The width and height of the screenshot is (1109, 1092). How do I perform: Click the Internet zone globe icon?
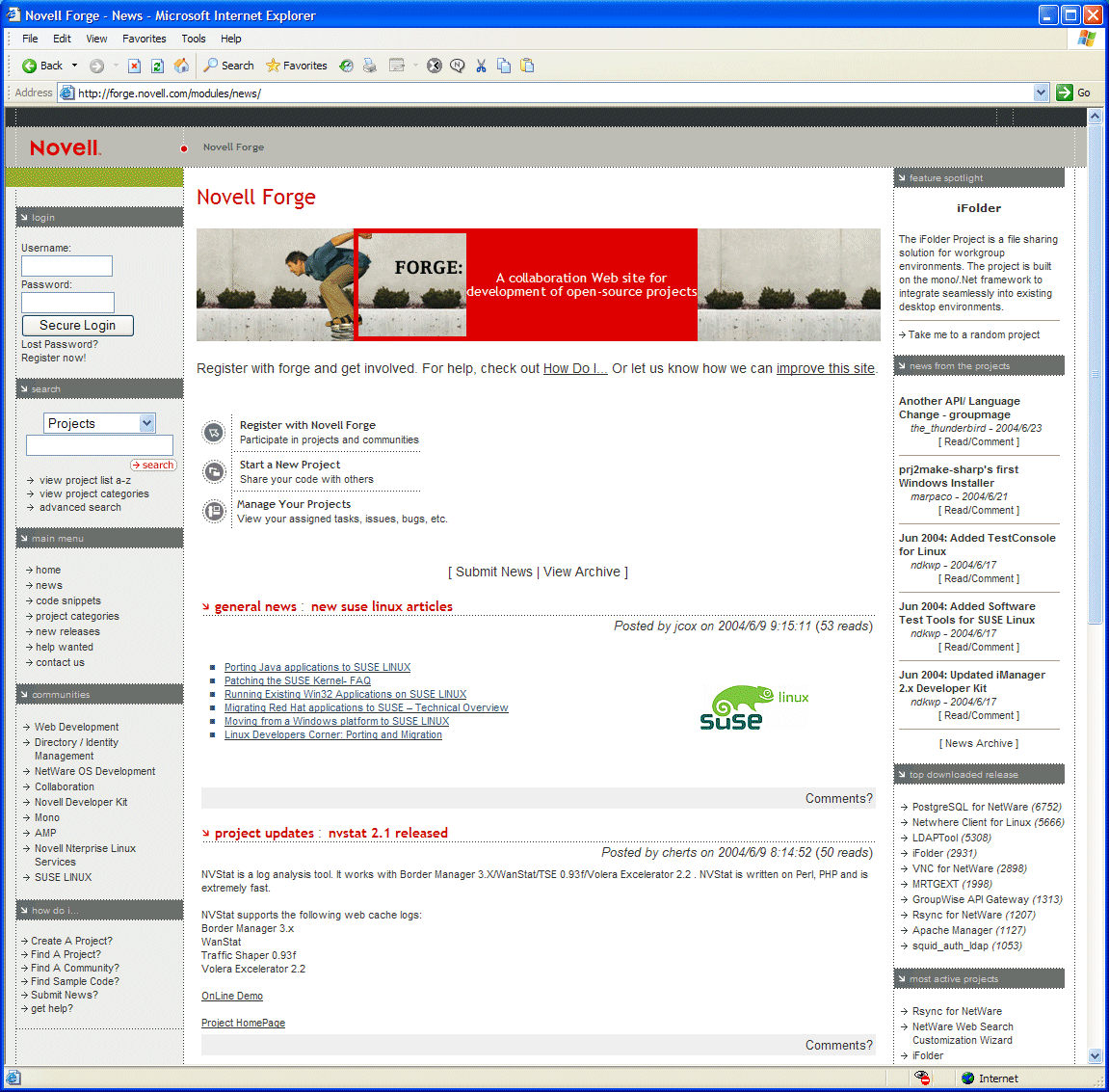pyautogui.click(x=967, y=1078)
